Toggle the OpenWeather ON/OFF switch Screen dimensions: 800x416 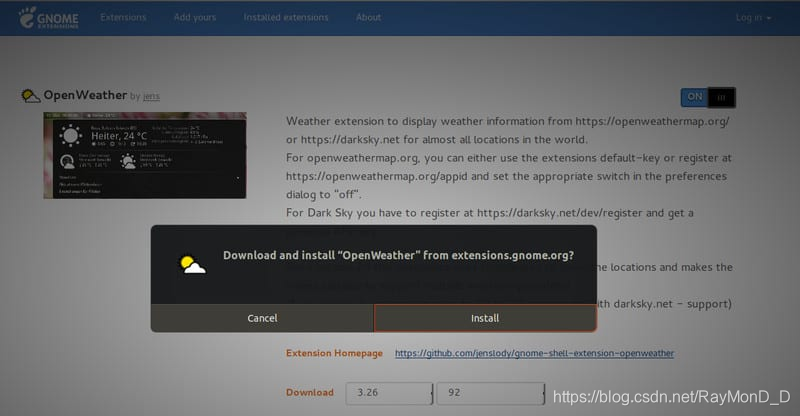(708, 97)
